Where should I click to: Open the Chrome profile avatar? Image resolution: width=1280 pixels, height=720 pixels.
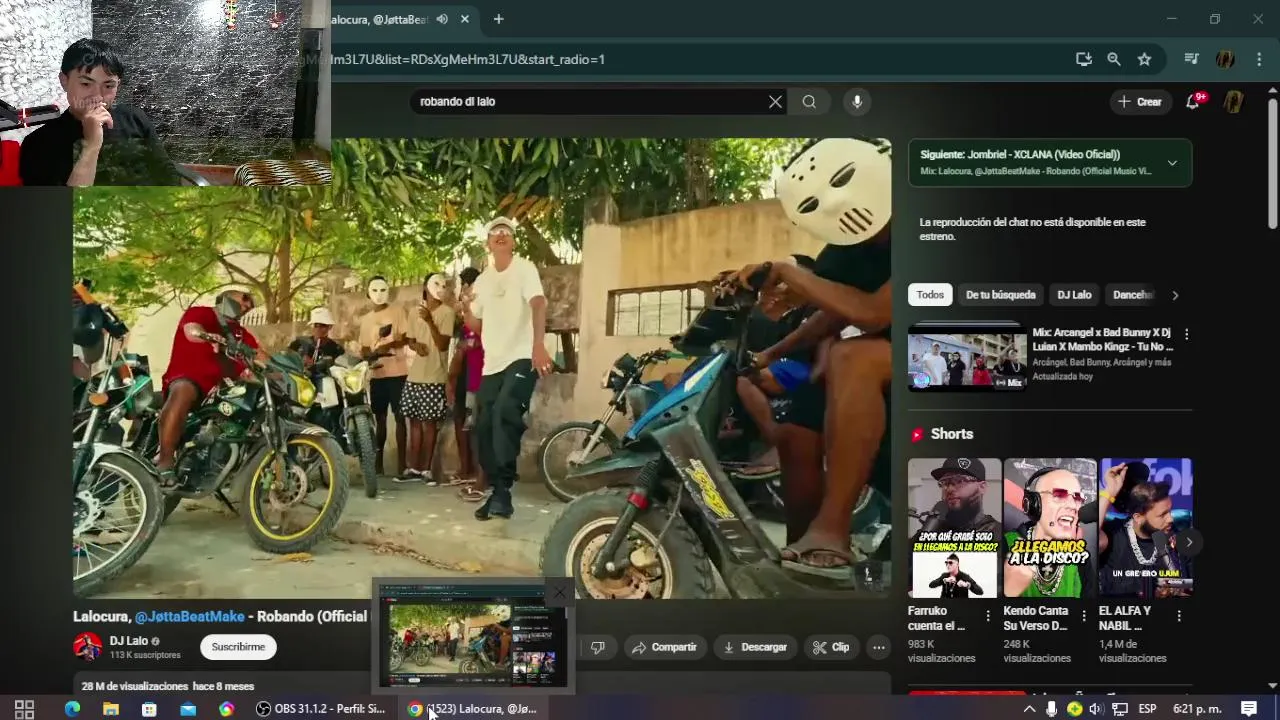click(x=1225, y=59)
